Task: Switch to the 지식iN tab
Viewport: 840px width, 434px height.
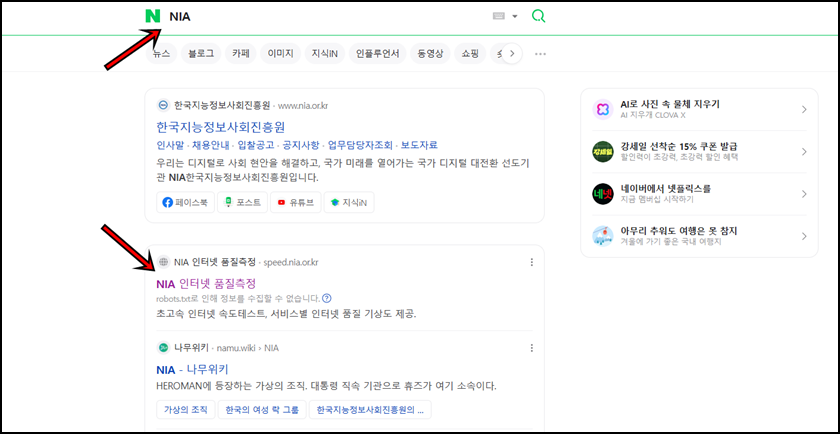Action: click(325, 54)
